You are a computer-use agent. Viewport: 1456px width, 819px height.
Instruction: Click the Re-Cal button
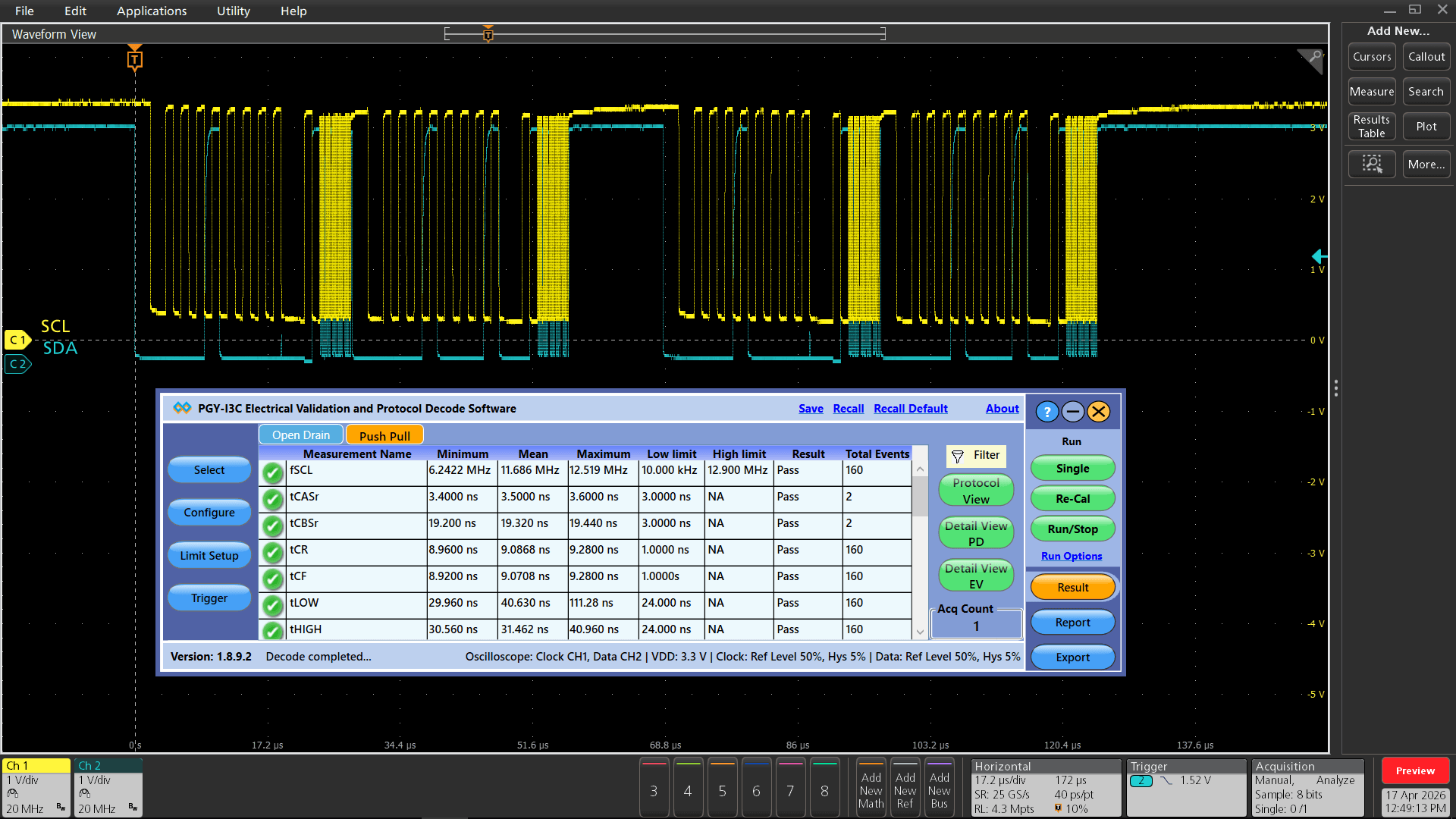point(1072,498)
